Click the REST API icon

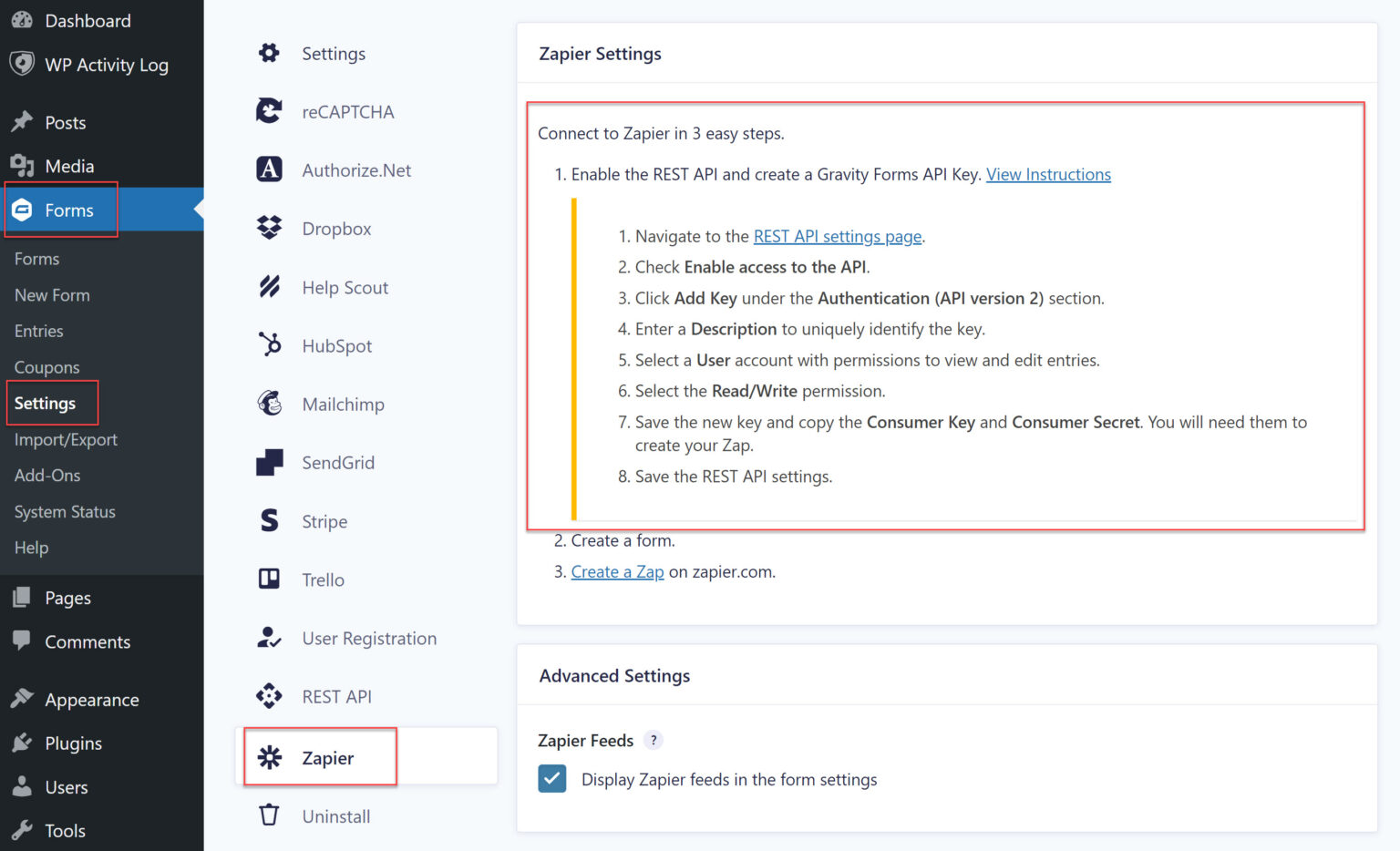point(269,696)
